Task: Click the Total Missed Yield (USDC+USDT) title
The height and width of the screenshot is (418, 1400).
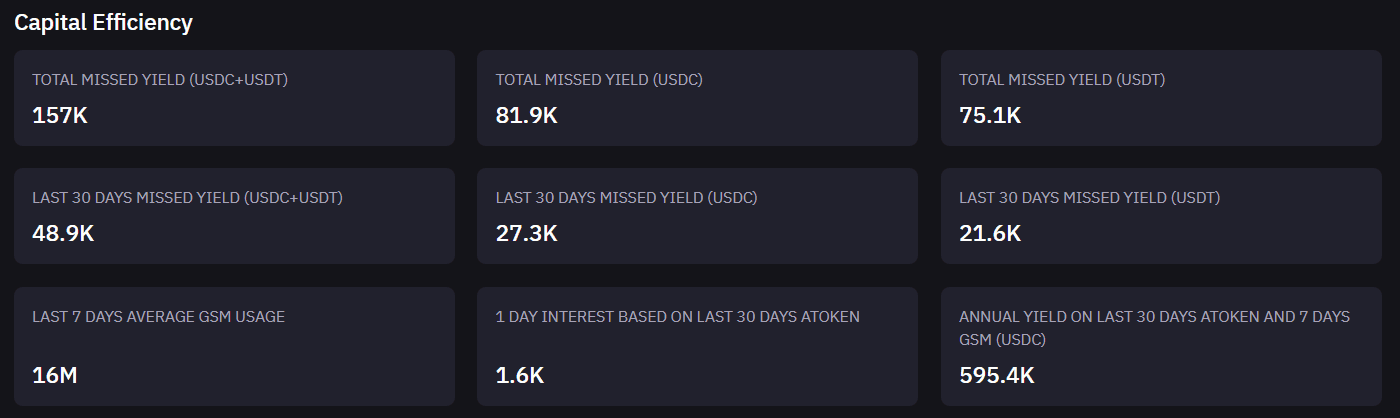Action: [160, 79]
